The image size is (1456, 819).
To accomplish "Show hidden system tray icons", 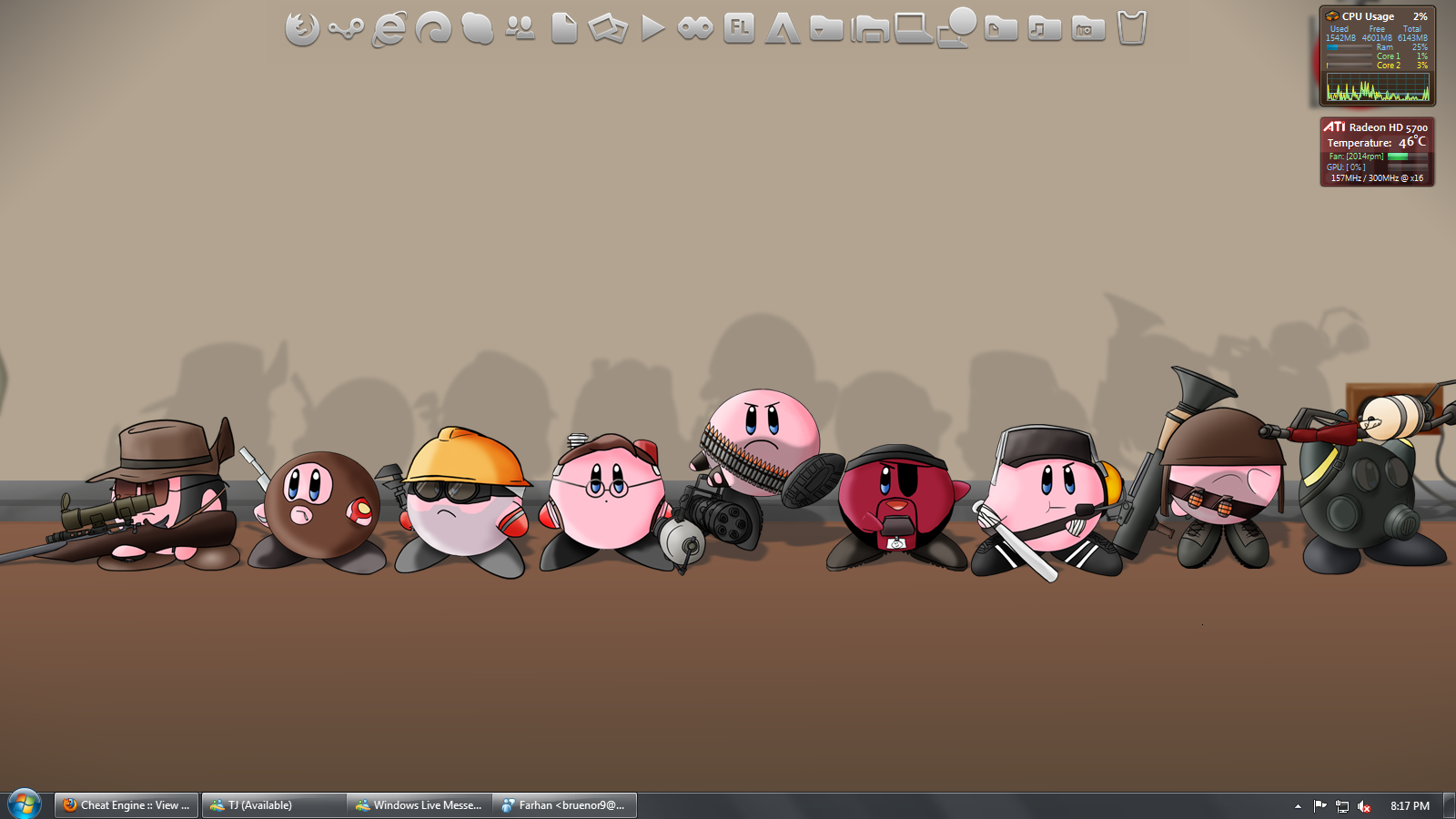I will (x=1298, y=806).
